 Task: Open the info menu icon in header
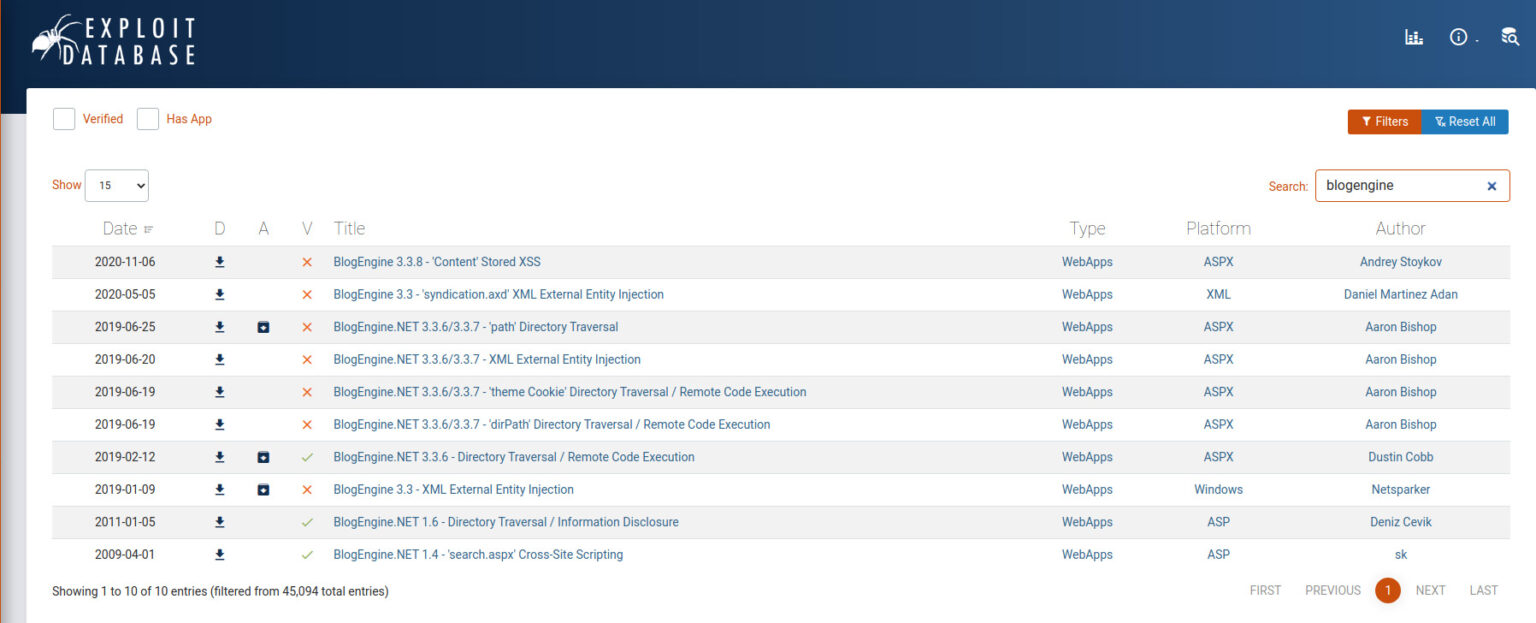[1458, 37]
